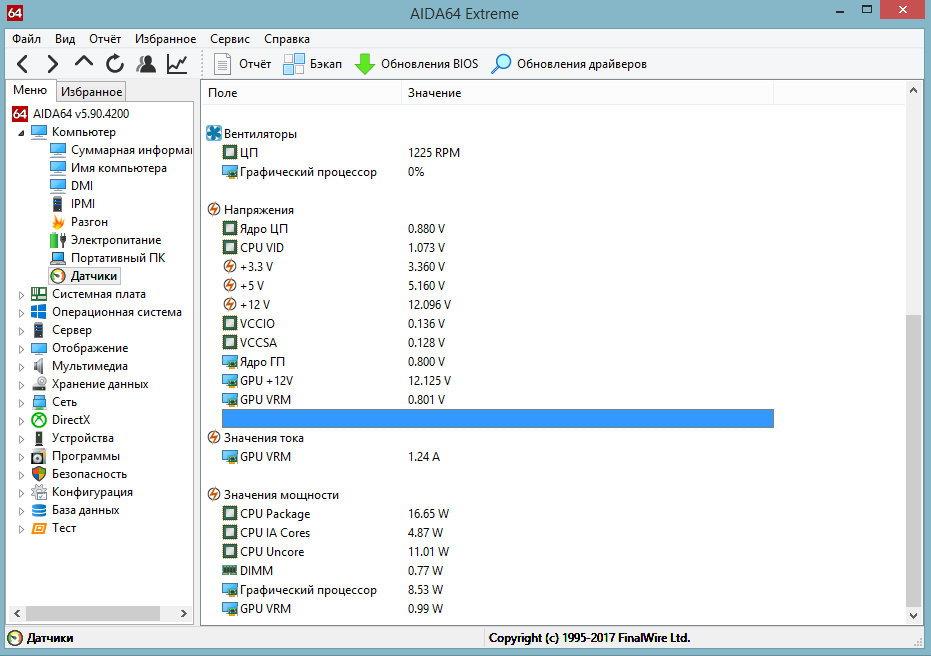Click the Бэкап toolbar button
The image size is (931, 656).
(x=312, y=64)
